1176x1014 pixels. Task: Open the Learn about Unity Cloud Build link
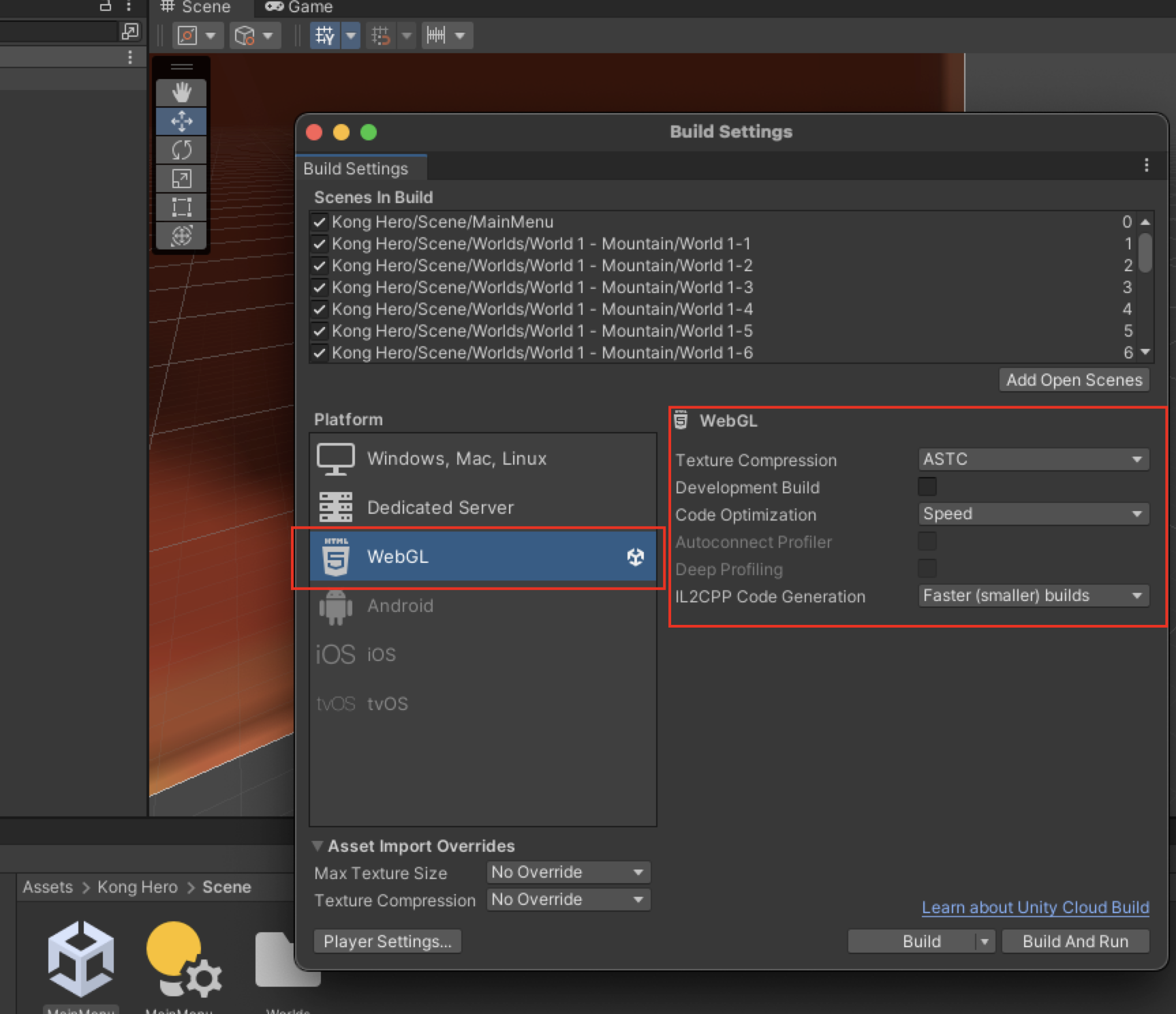pos(1035,908)
